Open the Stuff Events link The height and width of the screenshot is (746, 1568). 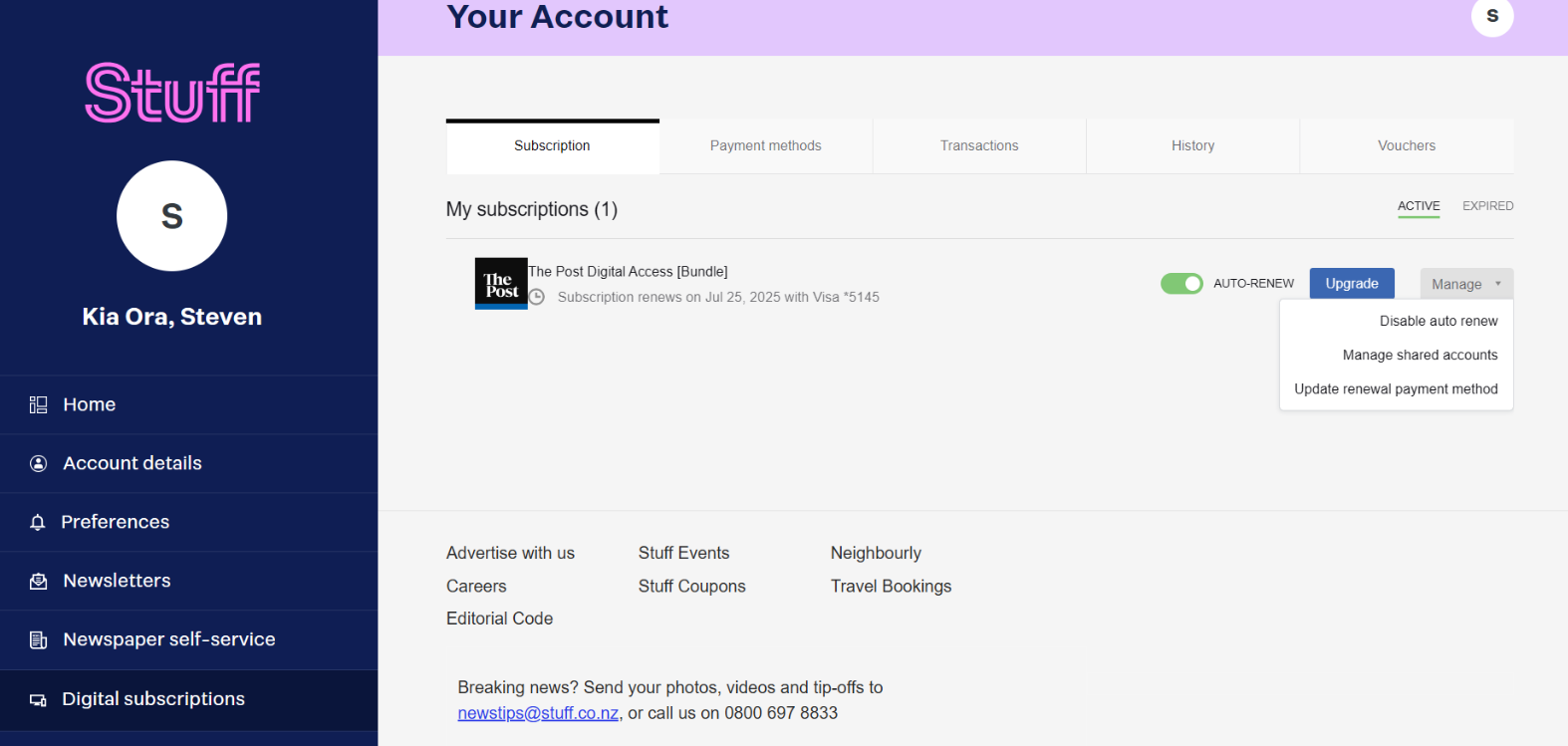tap(683, 553)
